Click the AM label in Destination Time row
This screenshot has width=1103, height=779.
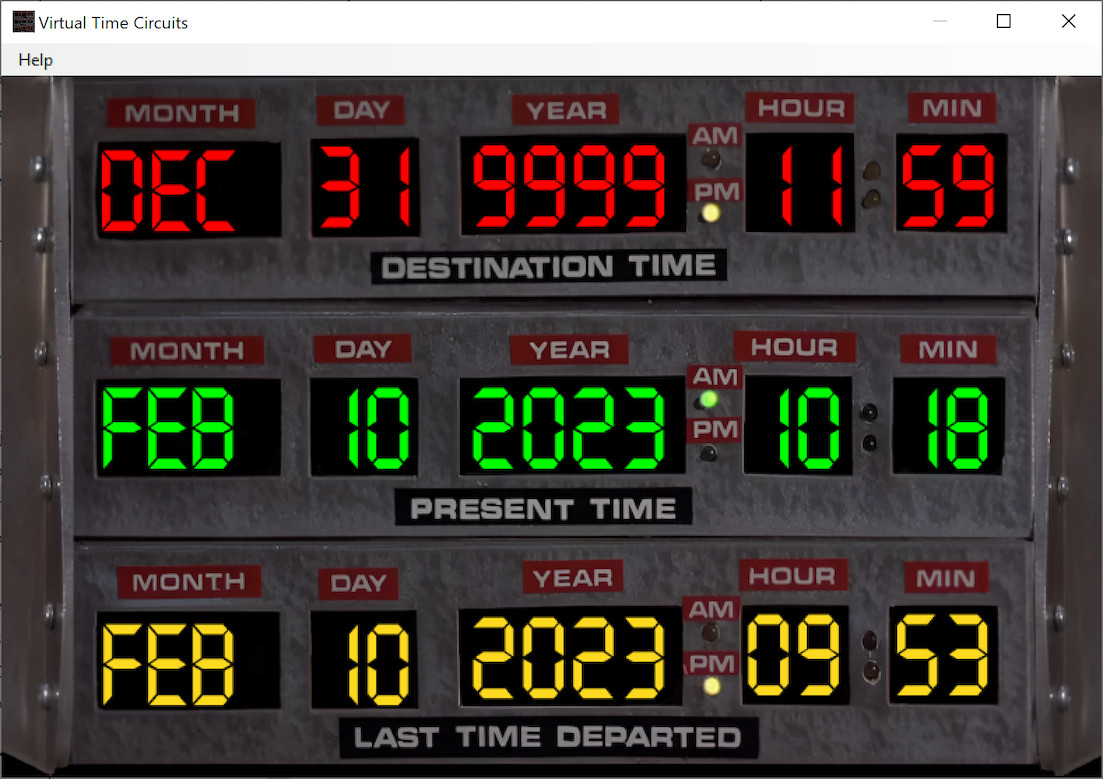715,135
